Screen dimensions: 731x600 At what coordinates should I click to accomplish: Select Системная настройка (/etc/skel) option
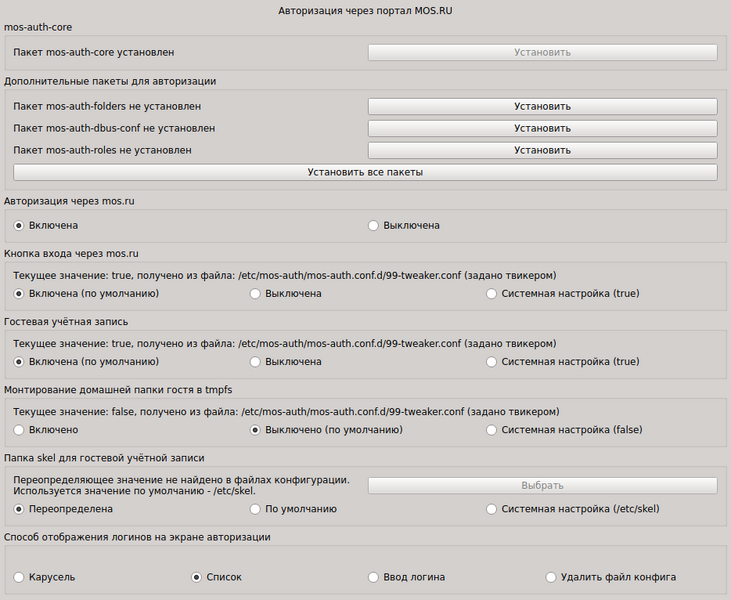click(x=491, y=509)
